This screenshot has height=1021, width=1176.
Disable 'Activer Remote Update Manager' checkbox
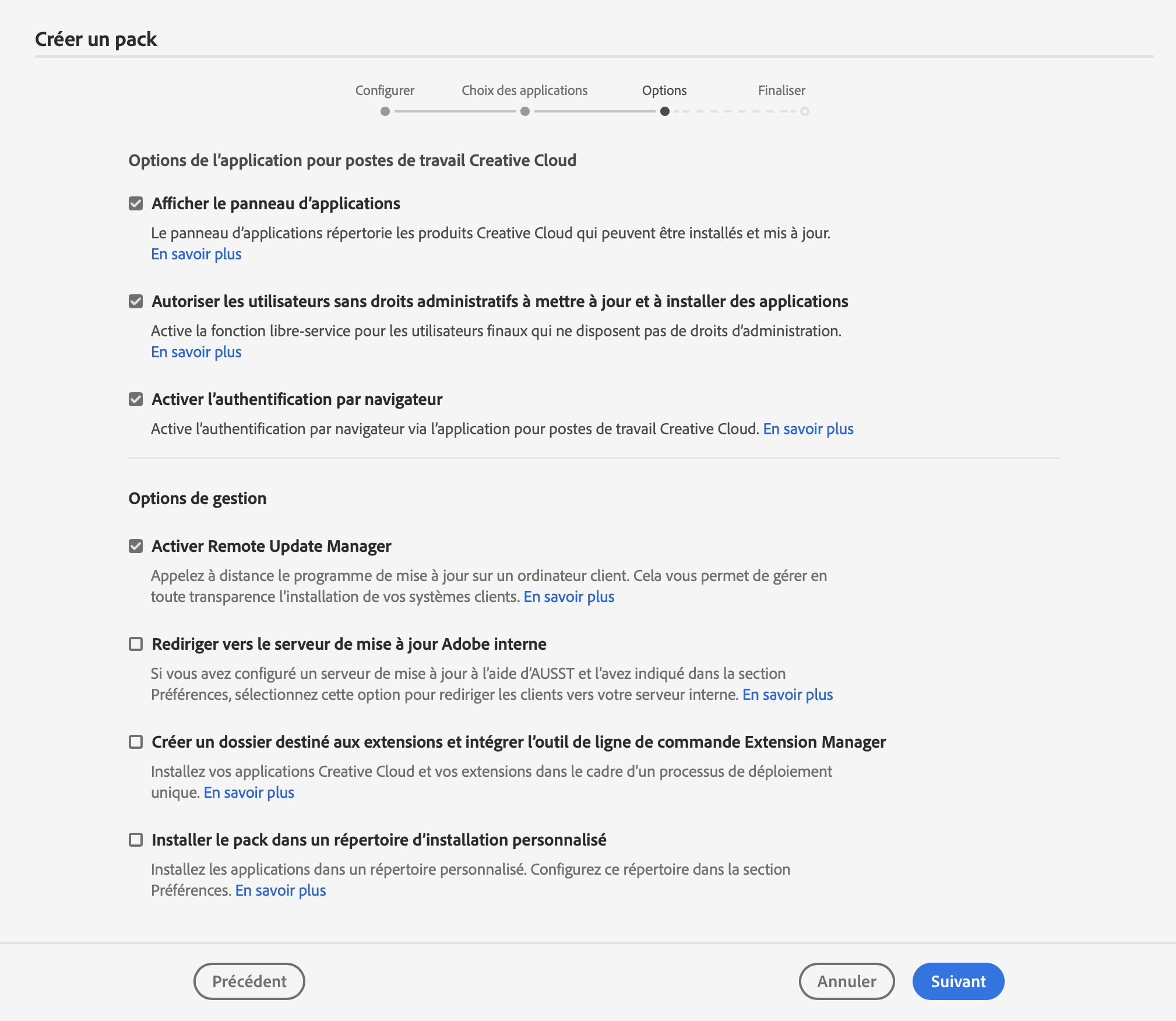pyautogui.click(x=136, y=546)
